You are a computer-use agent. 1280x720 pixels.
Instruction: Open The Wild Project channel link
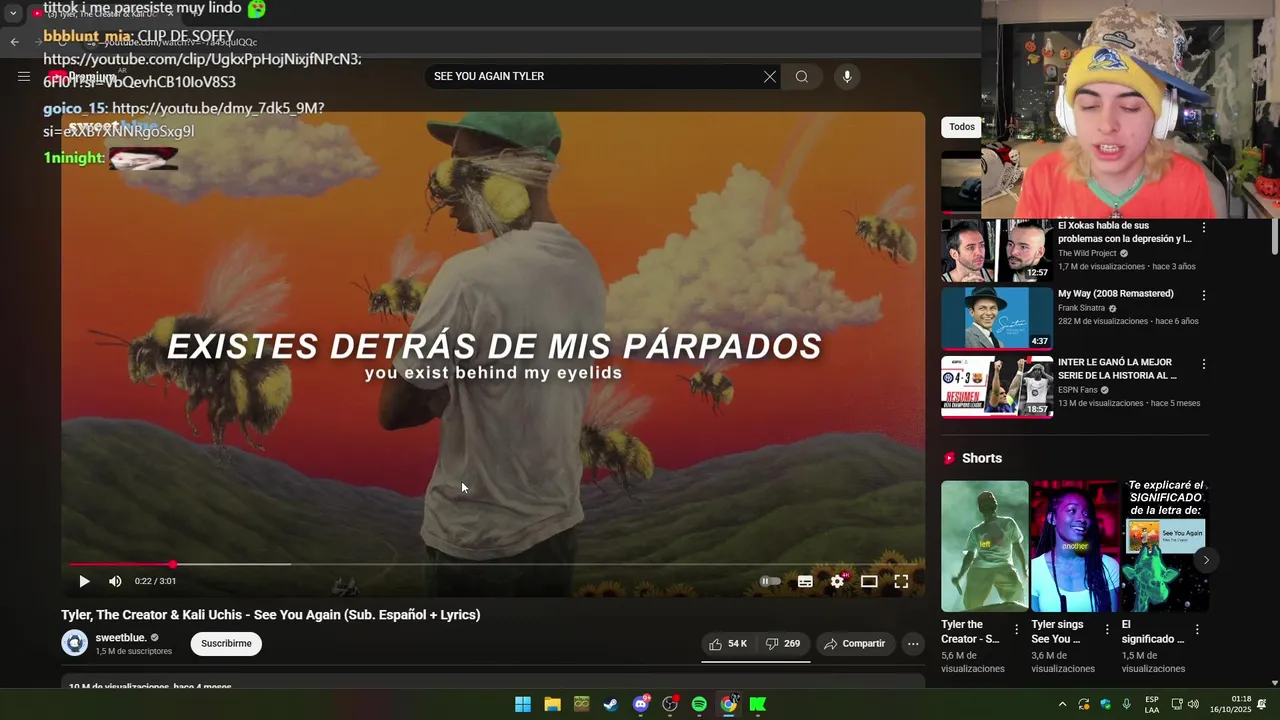(1087, 253)
